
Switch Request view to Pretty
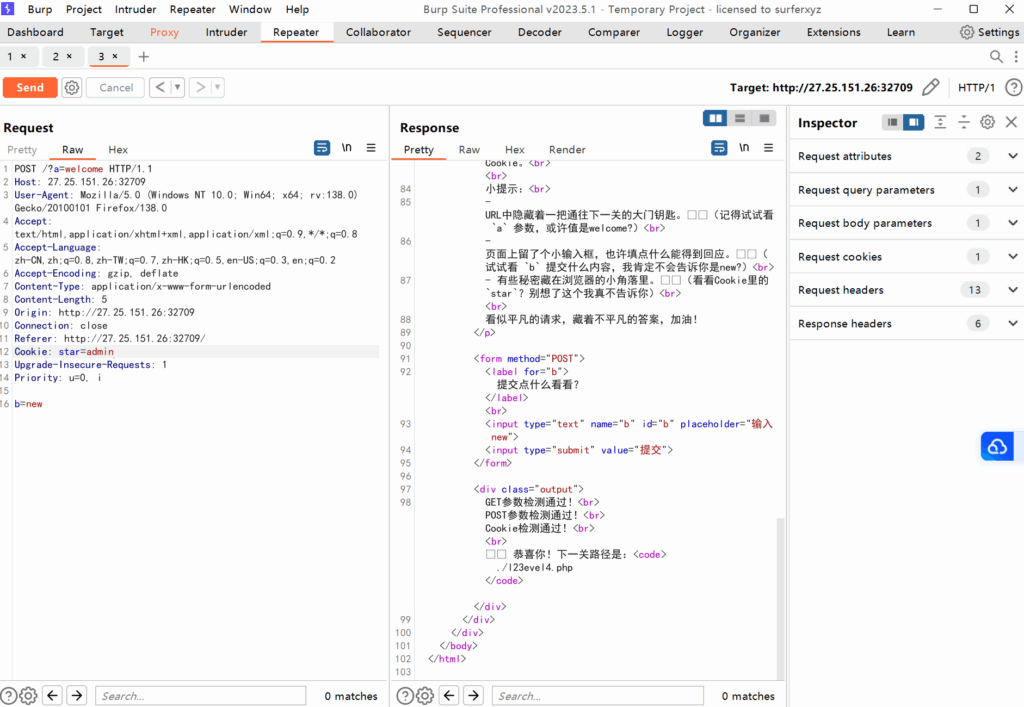22,149
